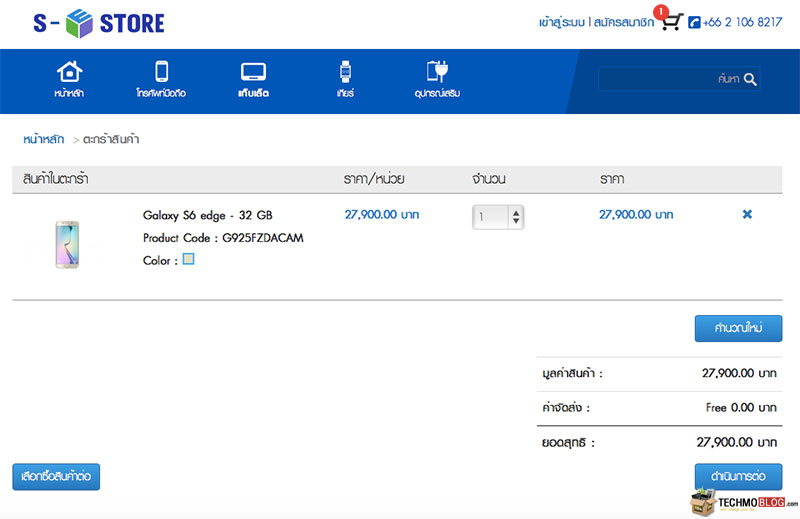Click the red cart badge showing 1
Image resolution: width=800 pixels, height=519 pixels.
coord(661,12)
